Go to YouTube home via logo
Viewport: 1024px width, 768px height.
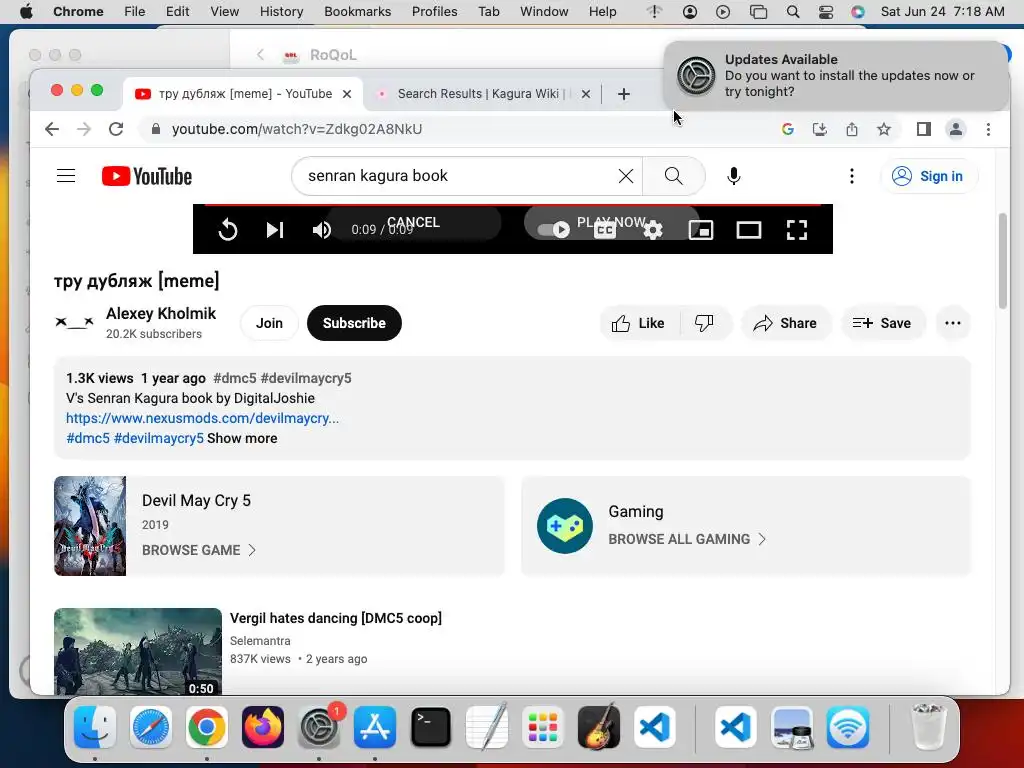coord(147,176)
